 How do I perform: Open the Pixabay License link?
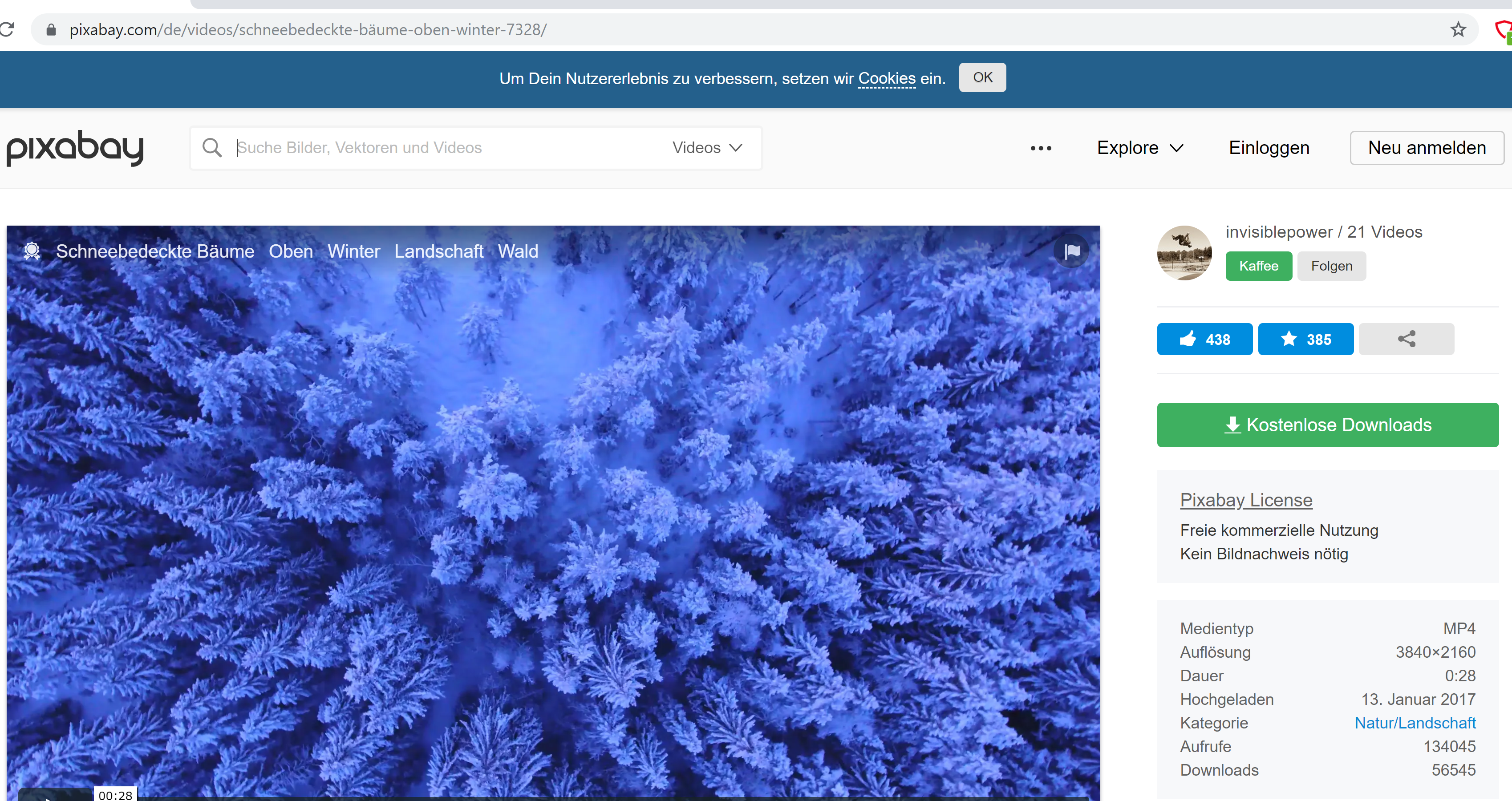tap(1245, 500)
